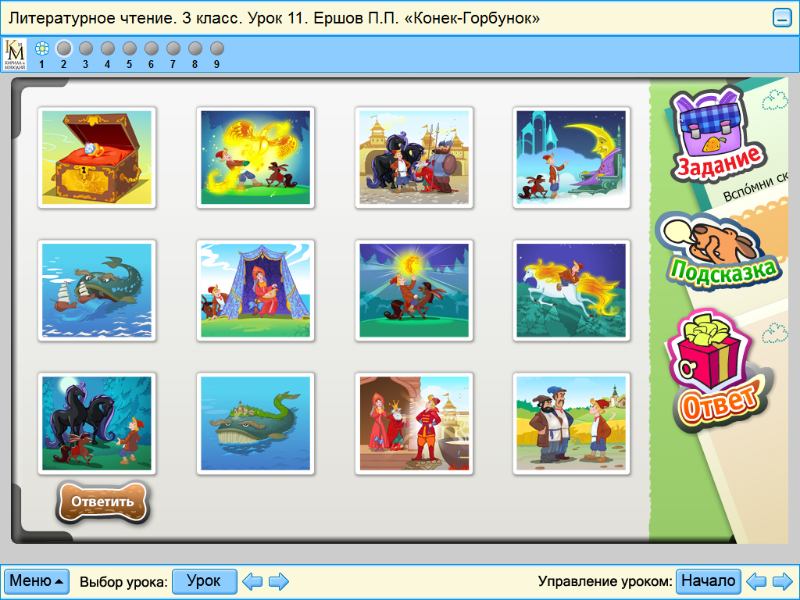Click the next lesson arrow beside Урок
The height and width of the screenshot is (600, 800).
279,581
